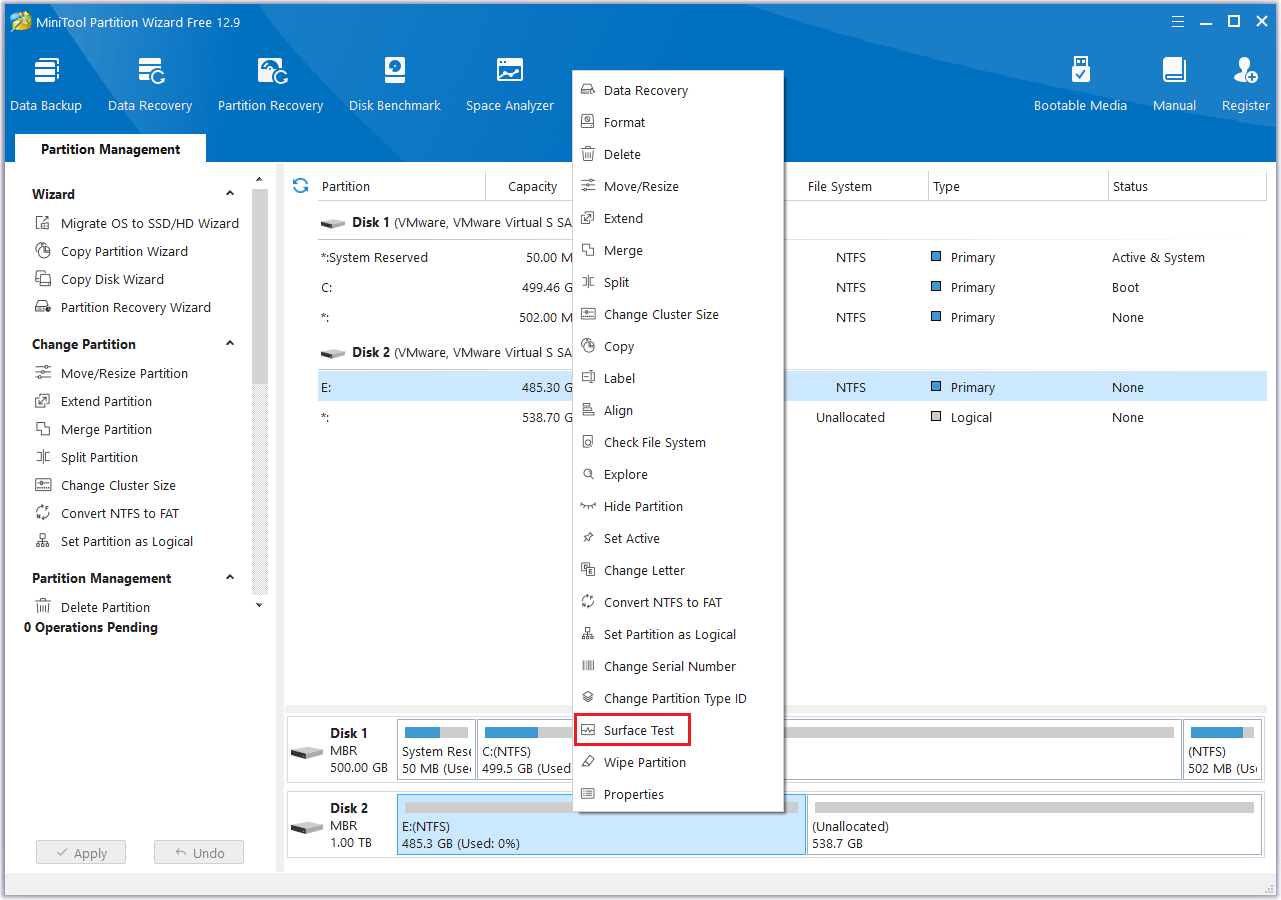1281x900 pixels.
Task: Collapse the Change Partition section
Action: 230,344
